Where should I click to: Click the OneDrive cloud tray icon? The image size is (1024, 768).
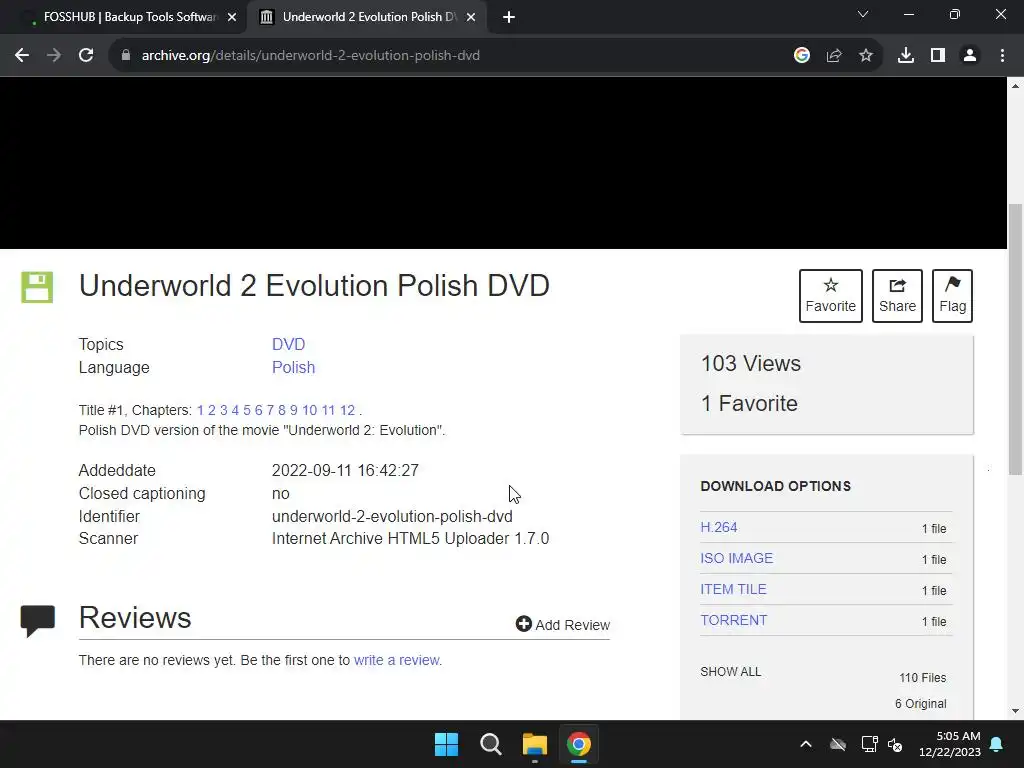(838, 744)
